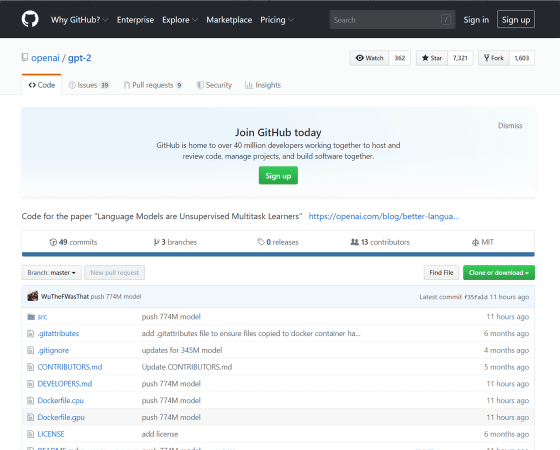
Task: Open the gpt-2 repository name link
Action: click(80, 58)
